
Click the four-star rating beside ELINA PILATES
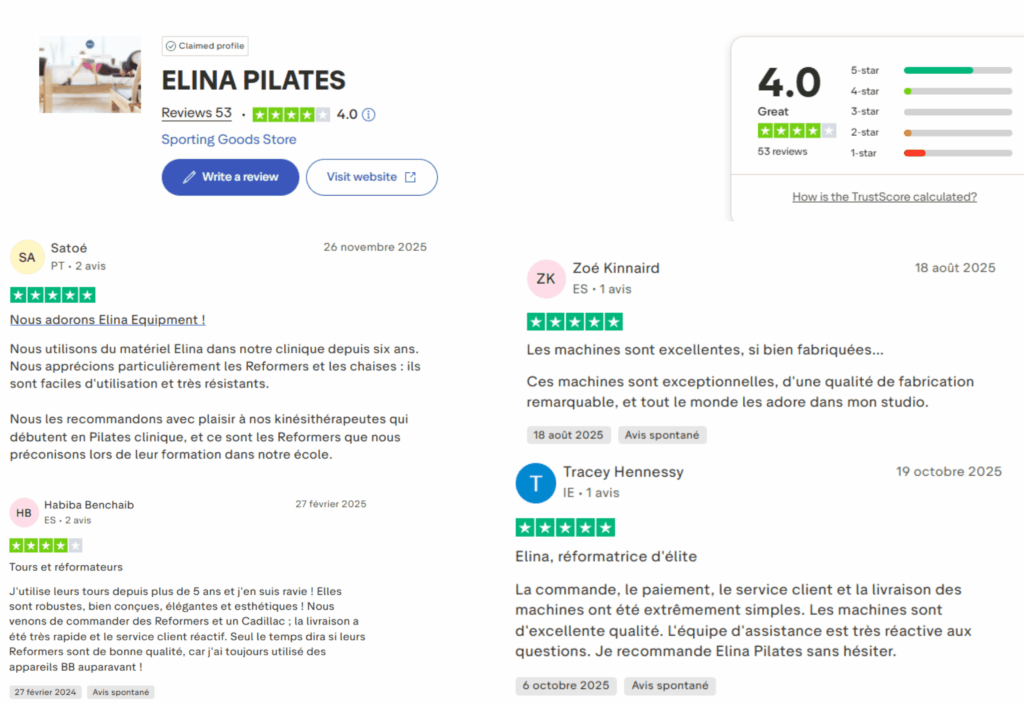tap(290, 114)
